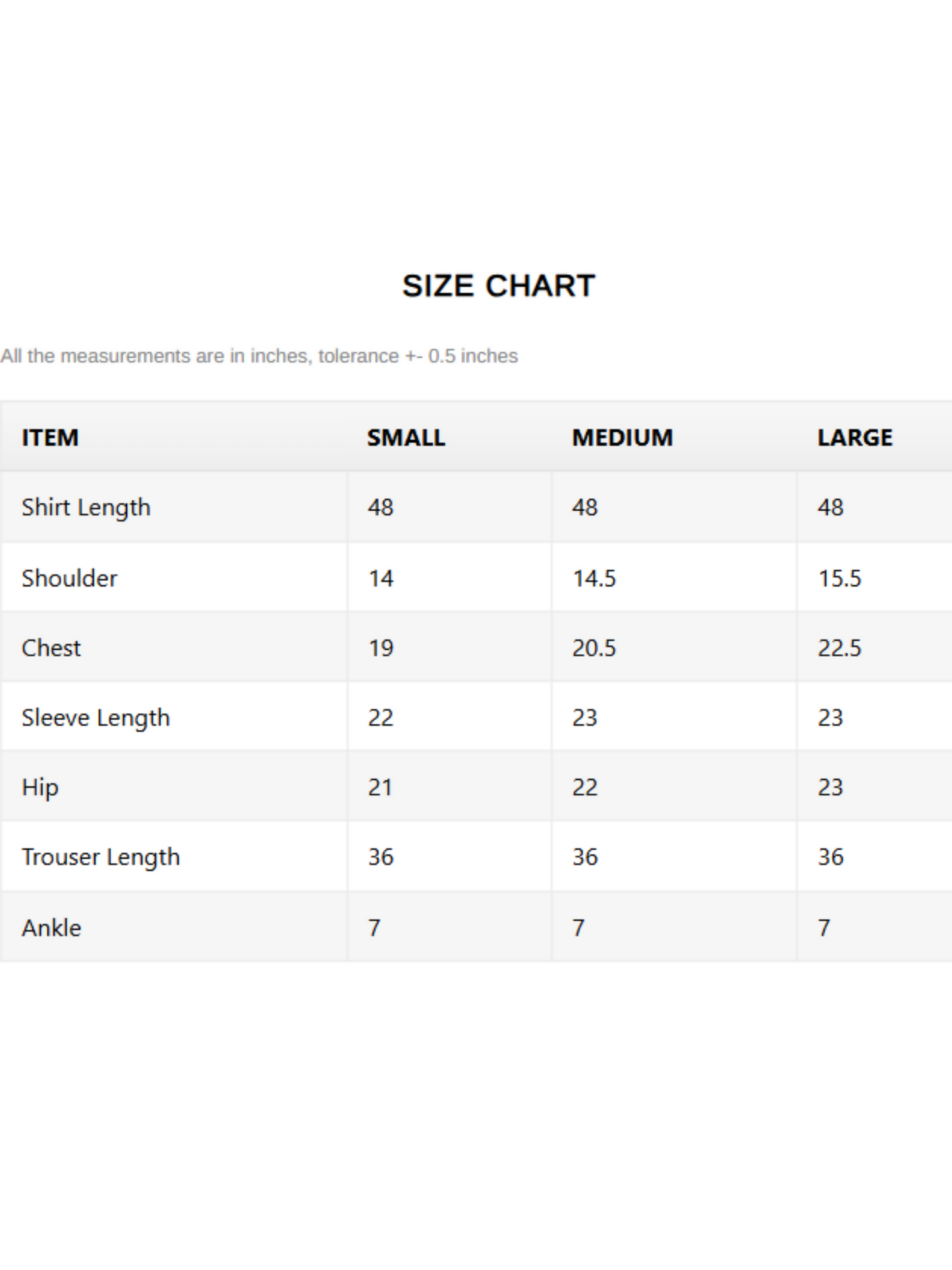
Task: Select the LARGE column header
Action: [x=855, y=438]
